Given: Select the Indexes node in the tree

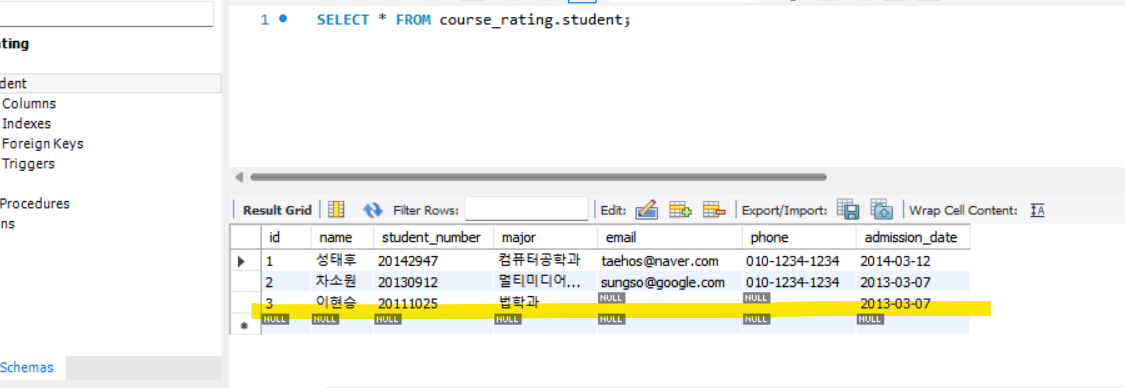Looking at the screenshot, I should tap(27, 123).
